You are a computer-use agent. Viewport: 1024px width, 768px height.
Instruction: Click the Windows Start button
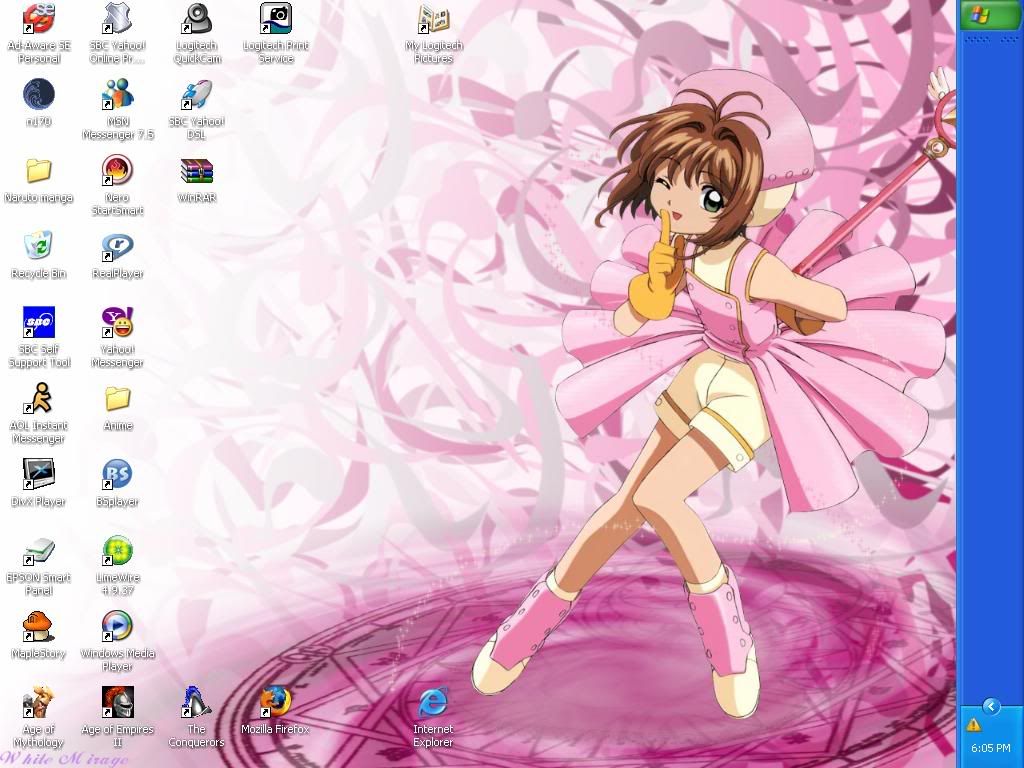pos(990,15)
